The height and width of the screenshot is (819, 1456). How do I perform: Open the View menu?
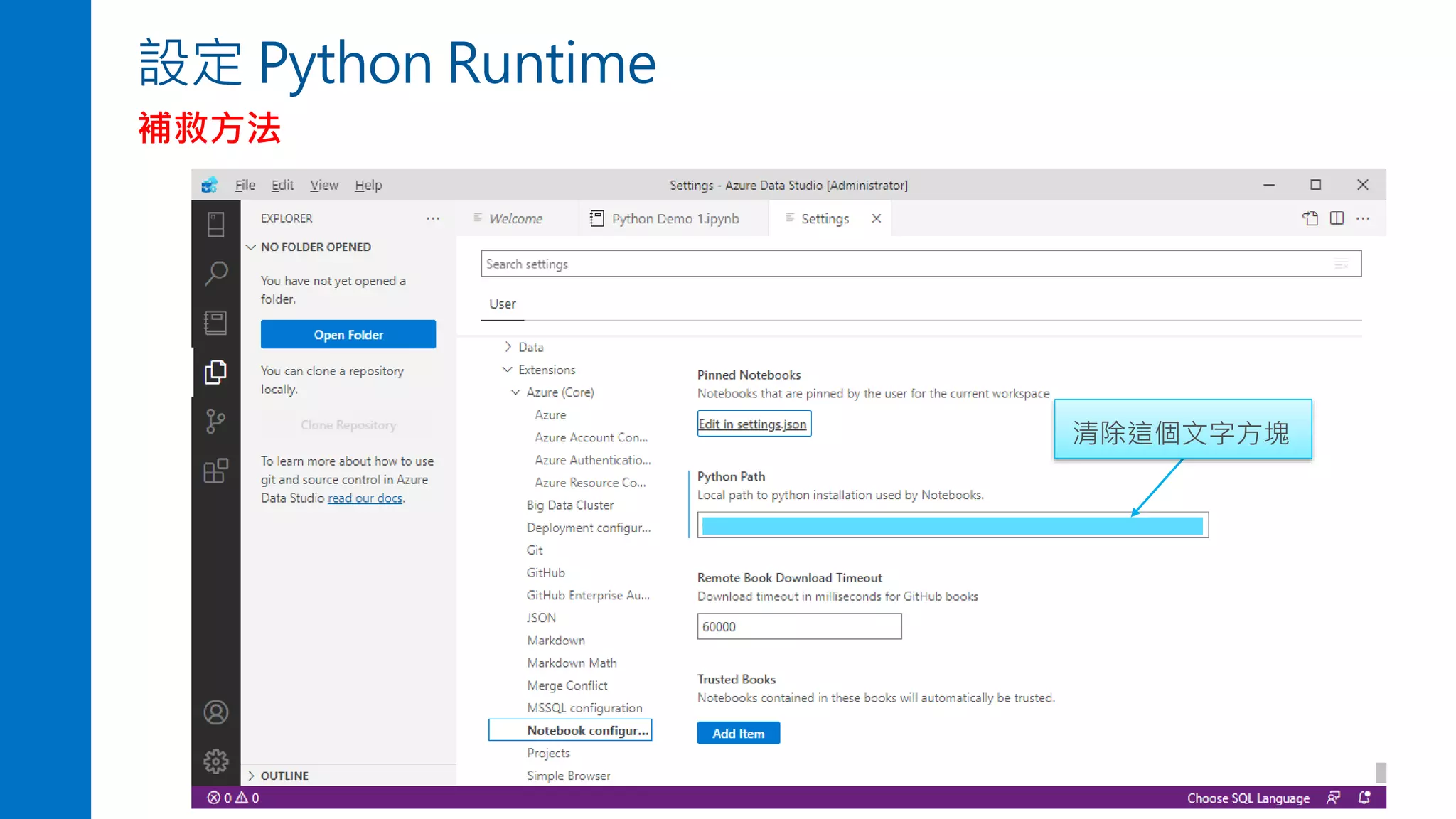click(324, 185)
